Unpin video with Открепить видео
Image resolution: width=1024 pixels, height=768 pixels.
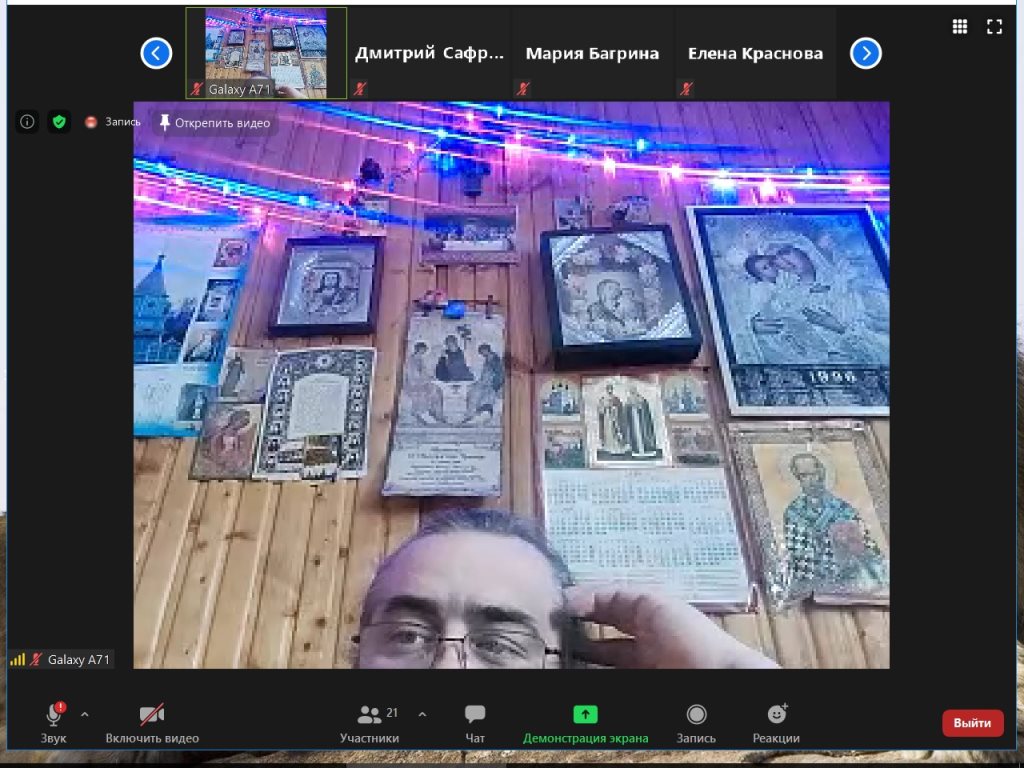coord(215,122)
